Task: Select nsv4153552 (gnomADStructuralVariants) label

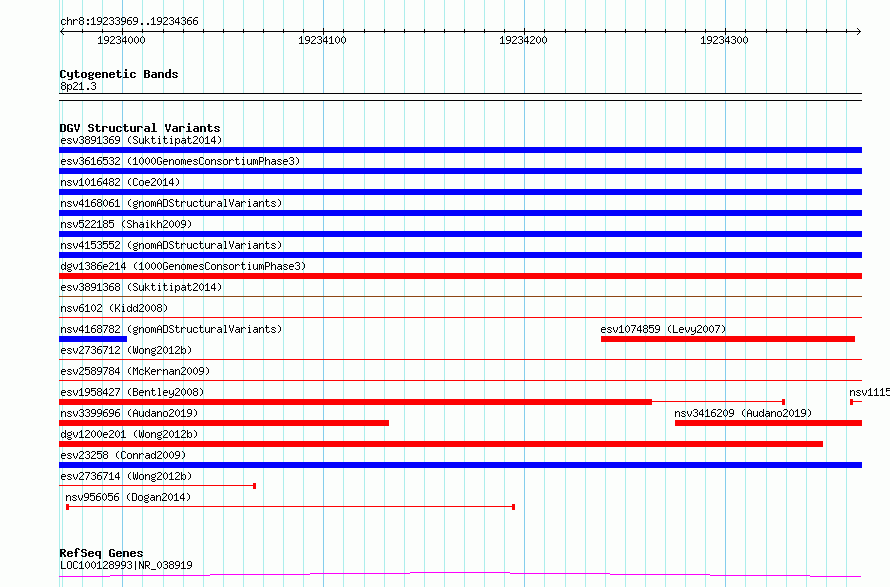Action: point(171,245)
